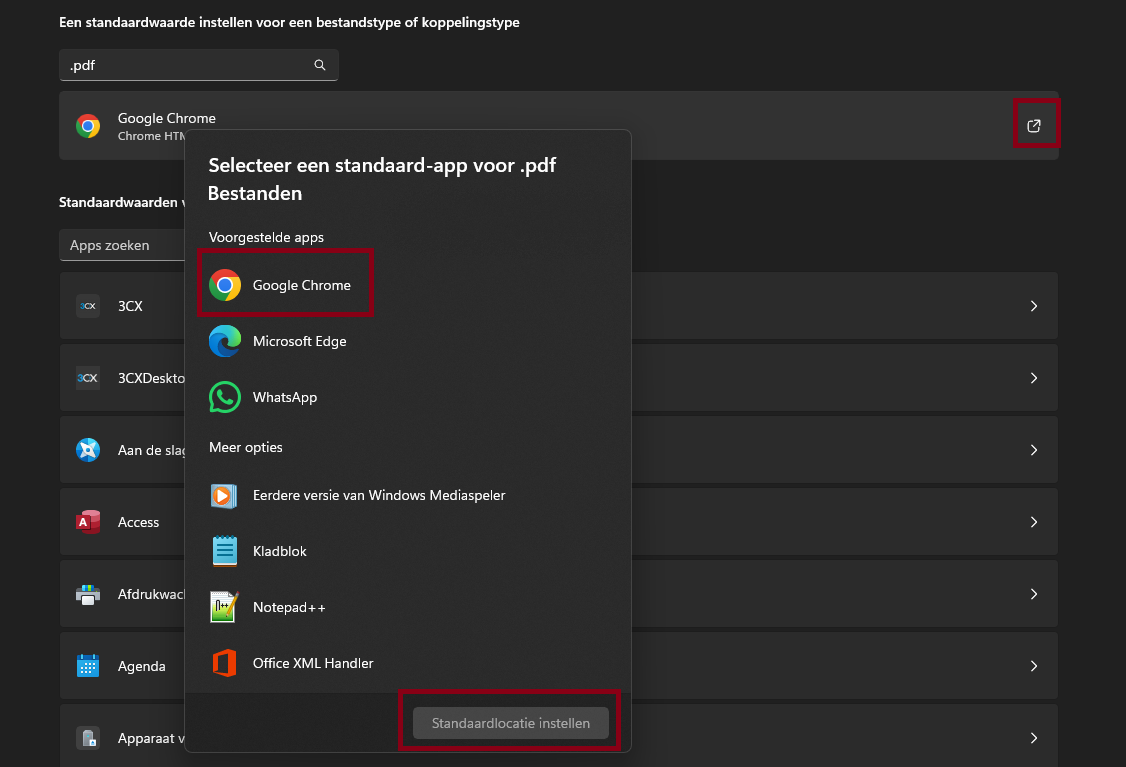
Task: Expand the Agenda row chevron
Action: 1034,666
